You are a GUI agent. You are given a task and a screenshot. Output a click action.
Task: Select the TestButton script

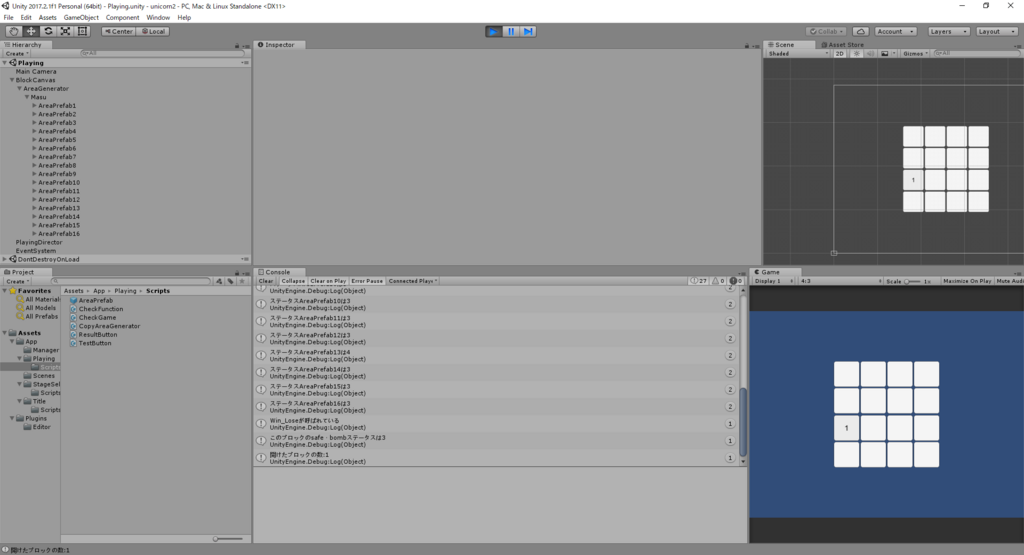91,343
